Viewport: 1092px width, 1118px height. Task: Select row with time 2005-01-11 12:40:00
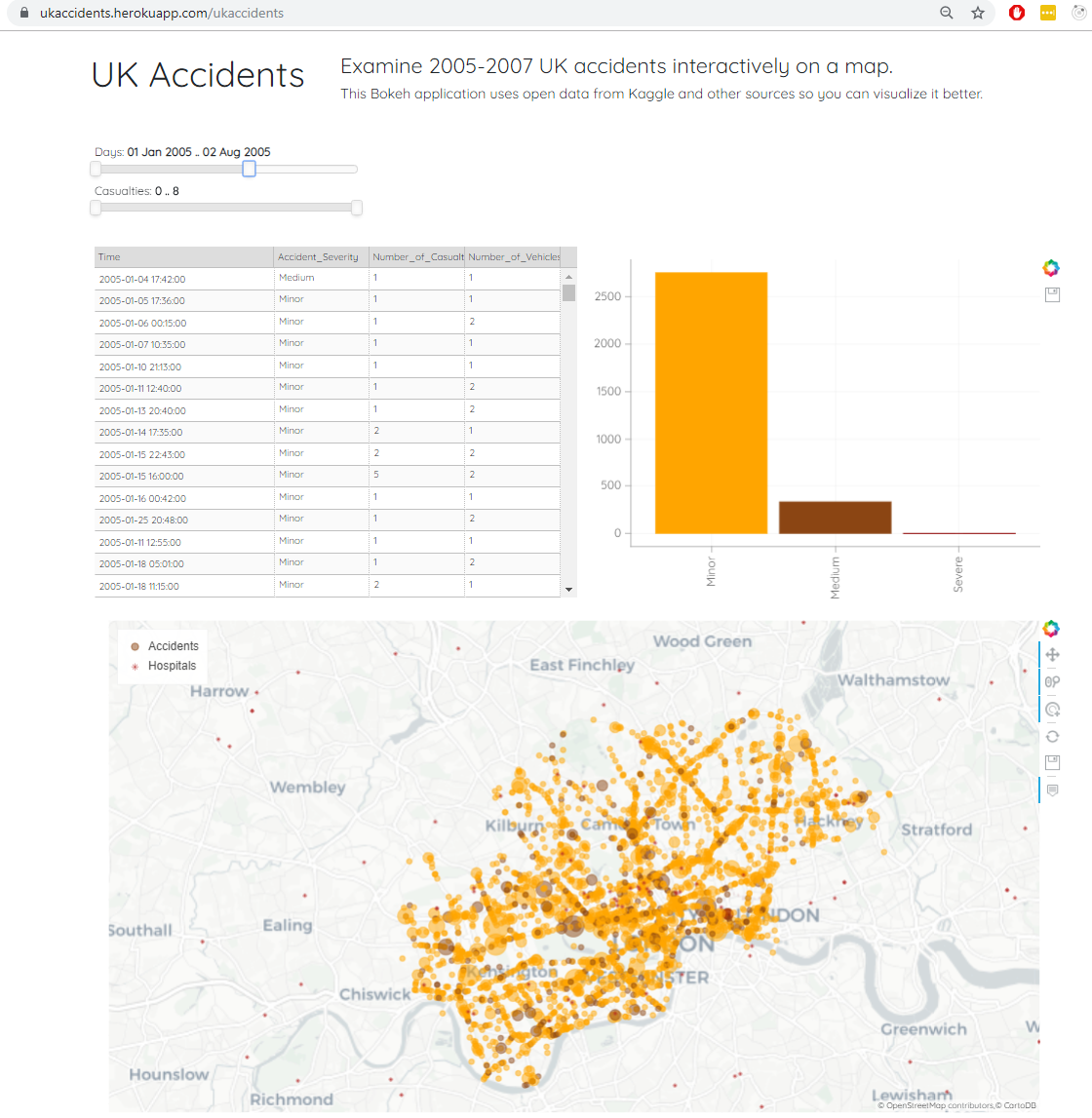coord(328,388)
